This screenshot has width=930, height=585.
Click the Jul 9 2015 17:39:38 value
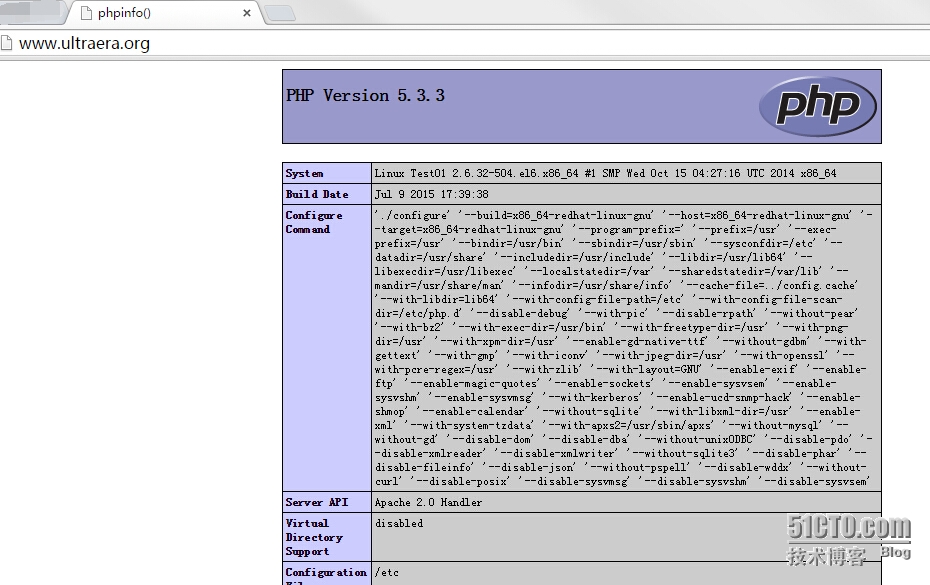tap(432, 194)
